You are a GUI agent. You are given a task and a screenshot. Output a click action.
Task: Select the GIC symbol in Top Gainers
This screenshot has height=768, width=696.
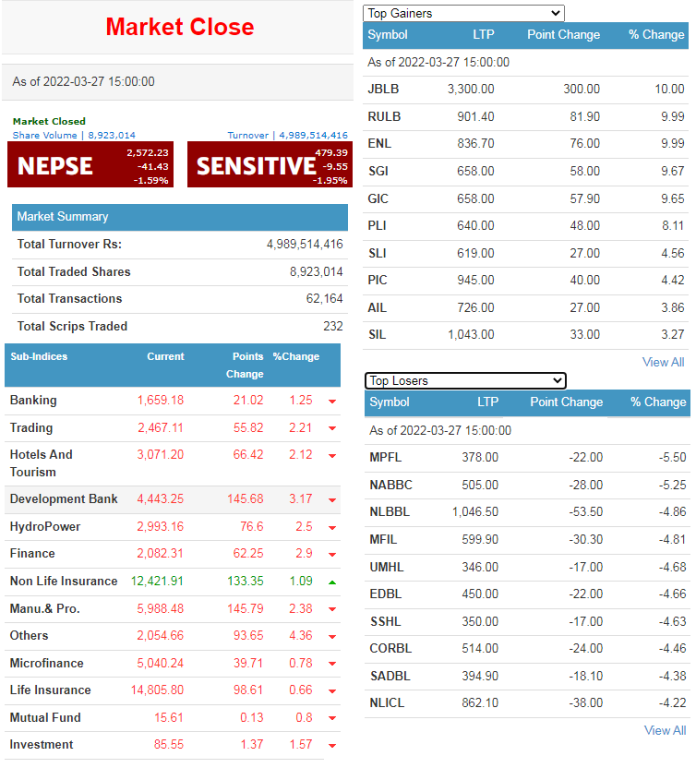[378, 198]
